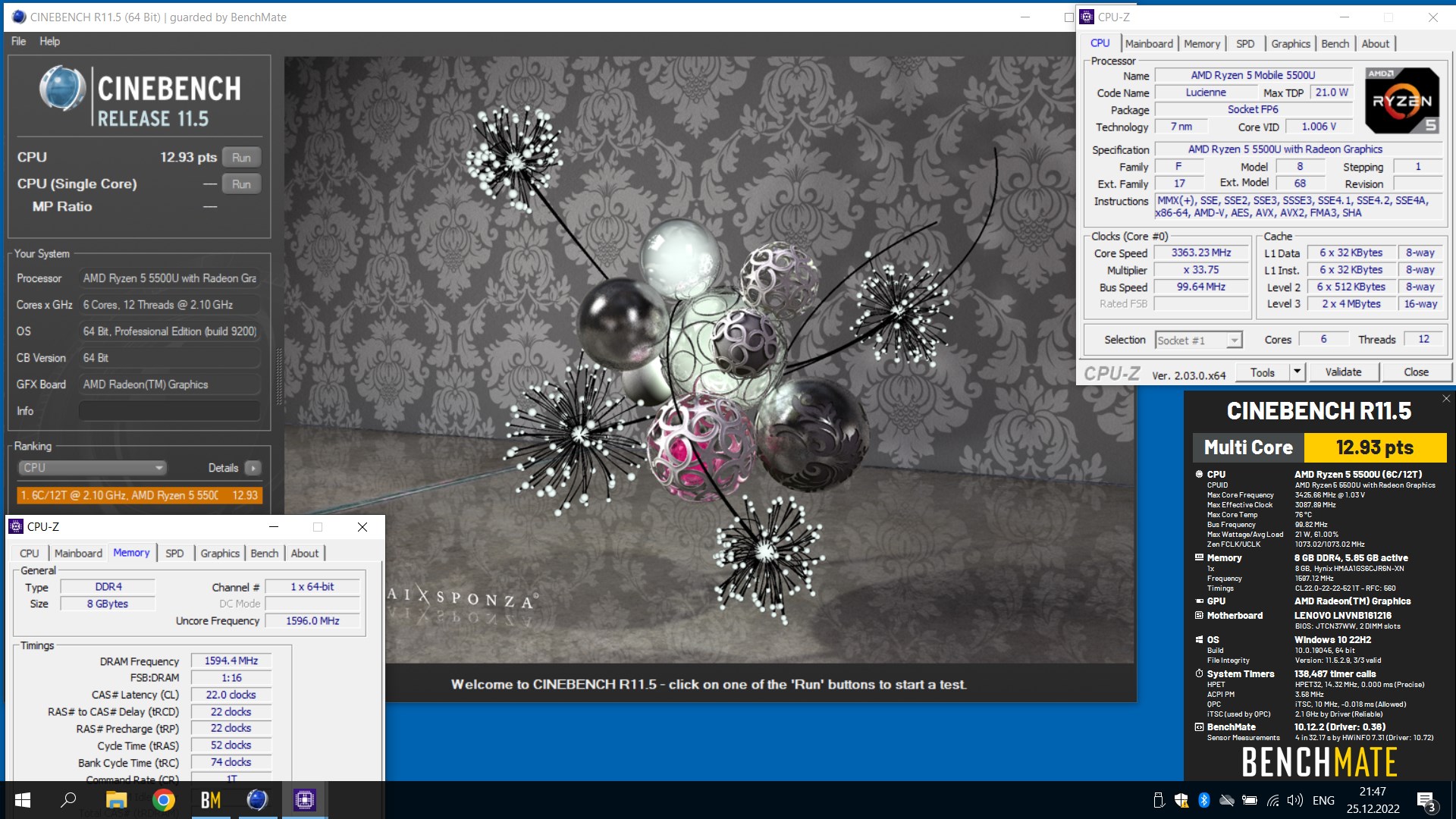This screenshot has height=819, width=1456.
Task: Select About tab in lower CPU-Z window
Action: pyautogui.click(x=305, y=554)
